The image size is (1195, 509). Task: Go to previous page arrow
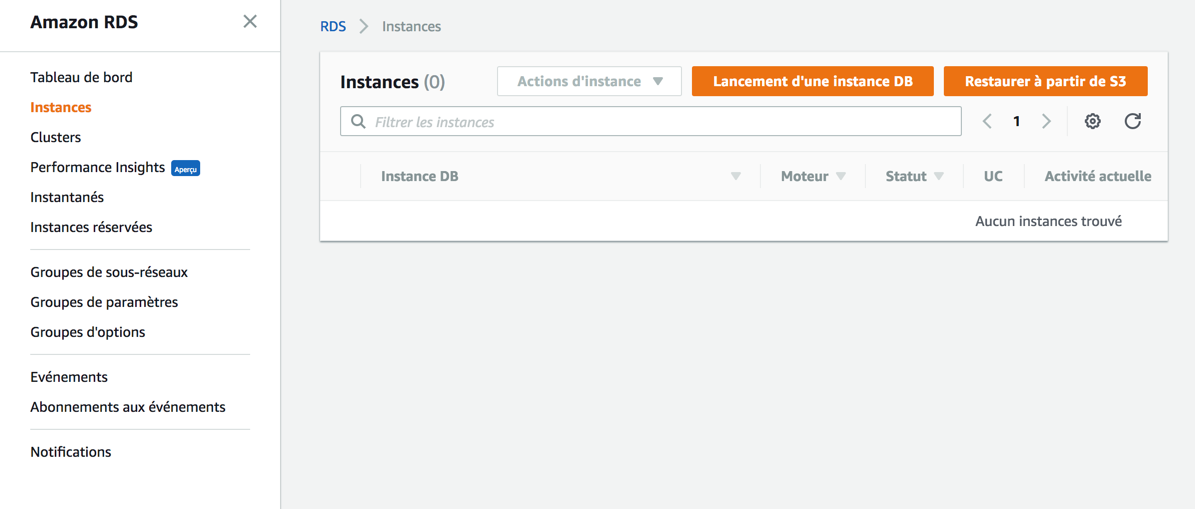click(987, 121)
